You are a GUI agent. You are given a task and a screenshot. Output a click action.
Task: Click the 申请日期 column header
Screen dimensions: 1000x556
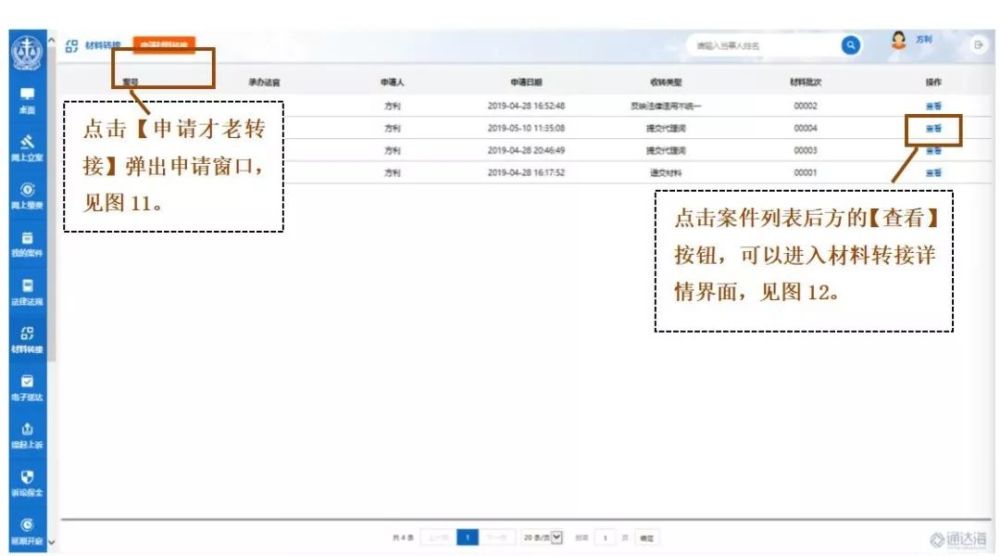pyautogui.click(x=526, y=82)
